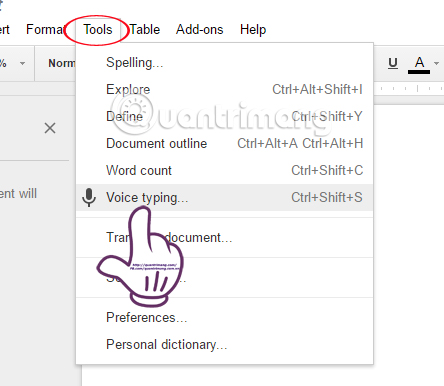444x386 pixels.
Task: Open the text color picker
Action: click(419, 64)
